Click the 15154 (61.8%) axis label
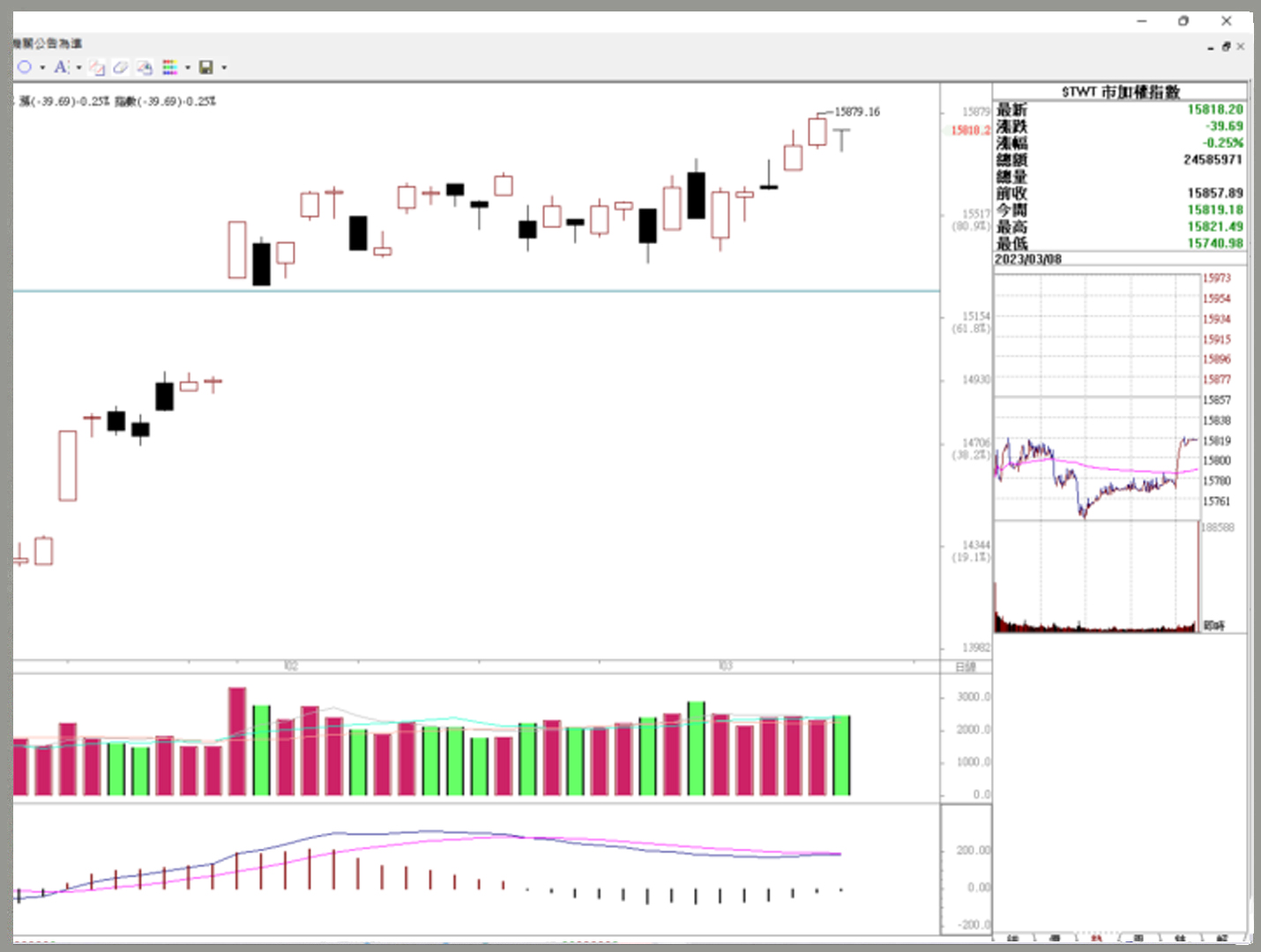Viewport: 1261px width, 952px height. tap(971, 322)
